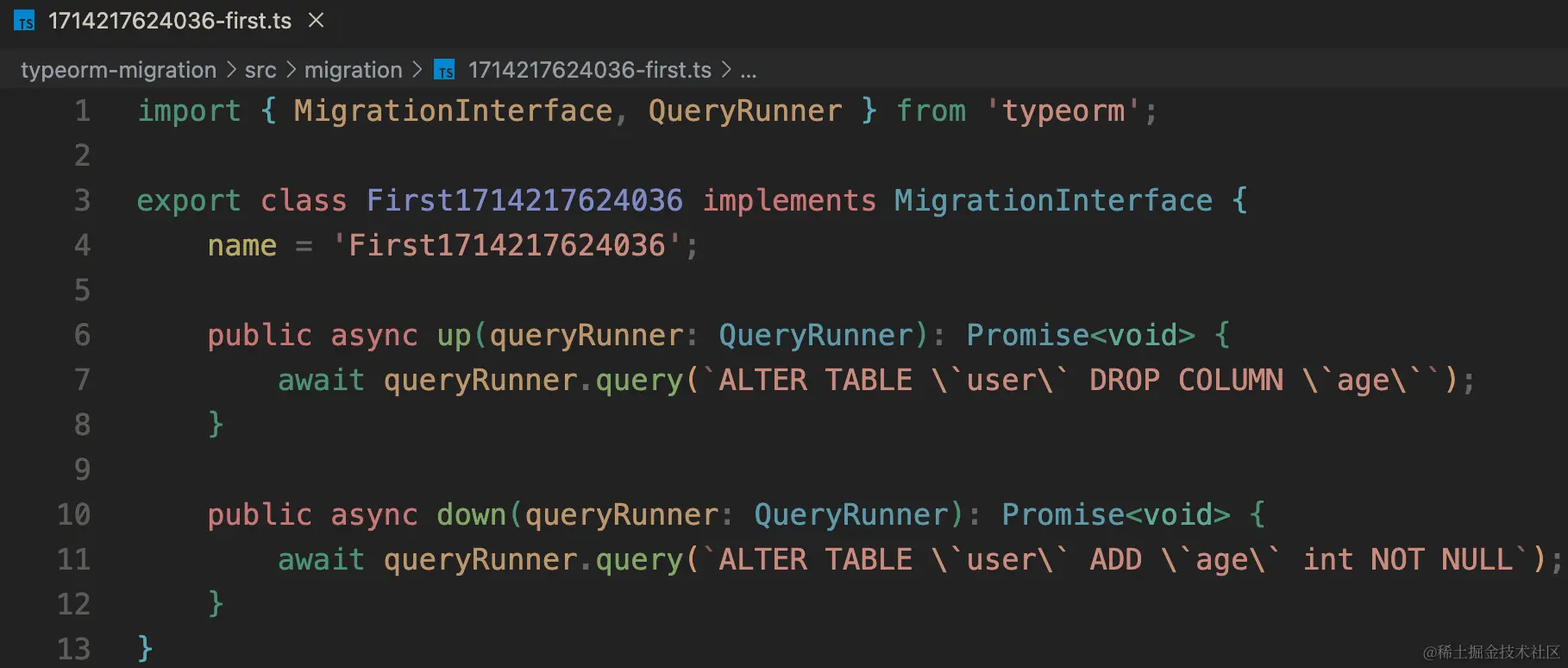The image size is (1568, 668).
Task: Click 'ADD' in line 11 SQL string
Action: 1116,559
